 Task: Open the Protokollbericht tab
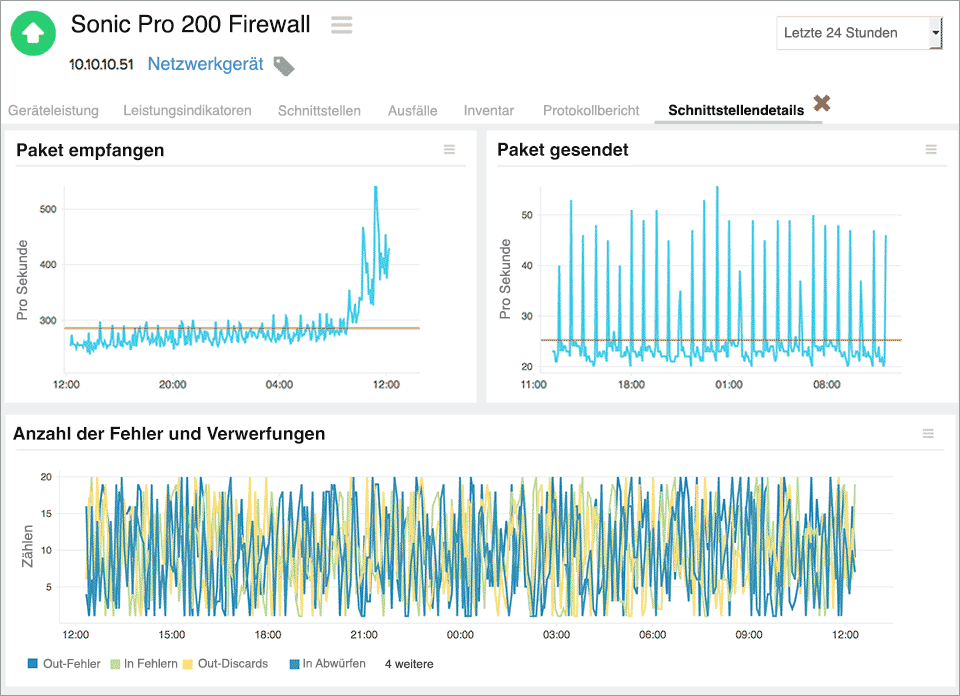590,111
